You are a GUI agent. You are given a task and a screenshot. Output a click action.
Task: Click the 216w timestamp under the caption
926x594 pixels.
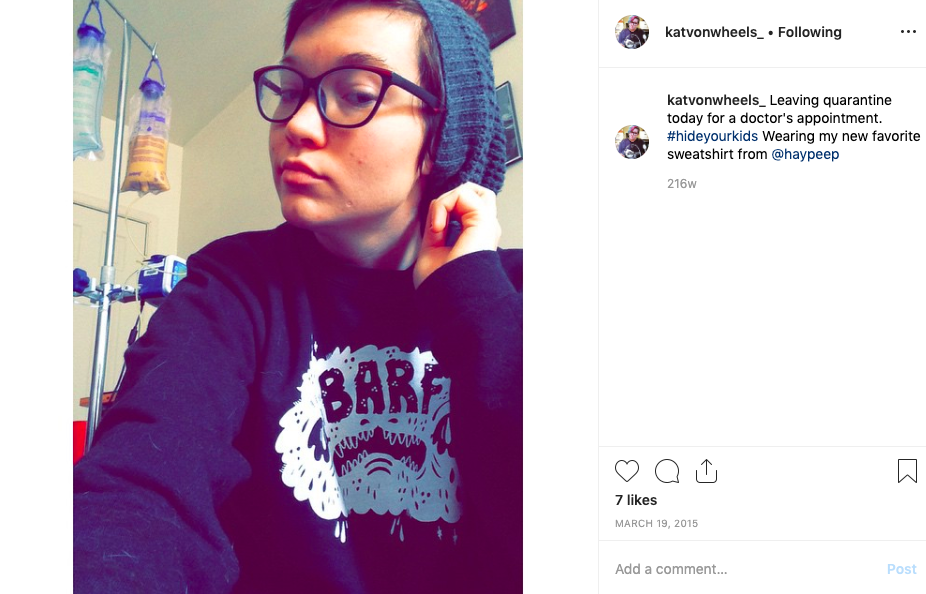click(x=682, y=184)
